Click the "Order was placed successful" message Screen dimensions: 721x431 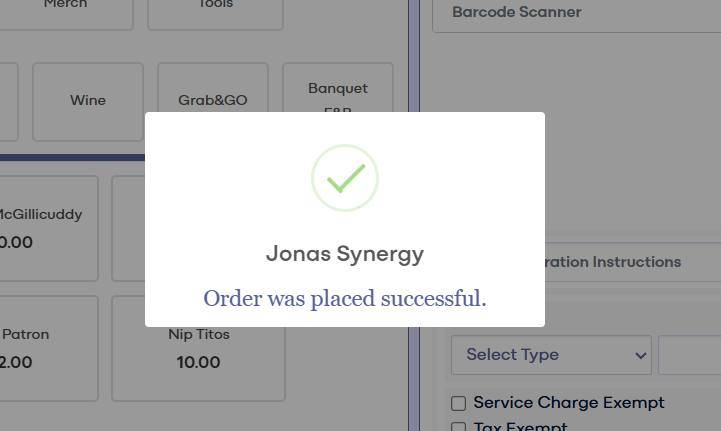[x=345, y=298]
